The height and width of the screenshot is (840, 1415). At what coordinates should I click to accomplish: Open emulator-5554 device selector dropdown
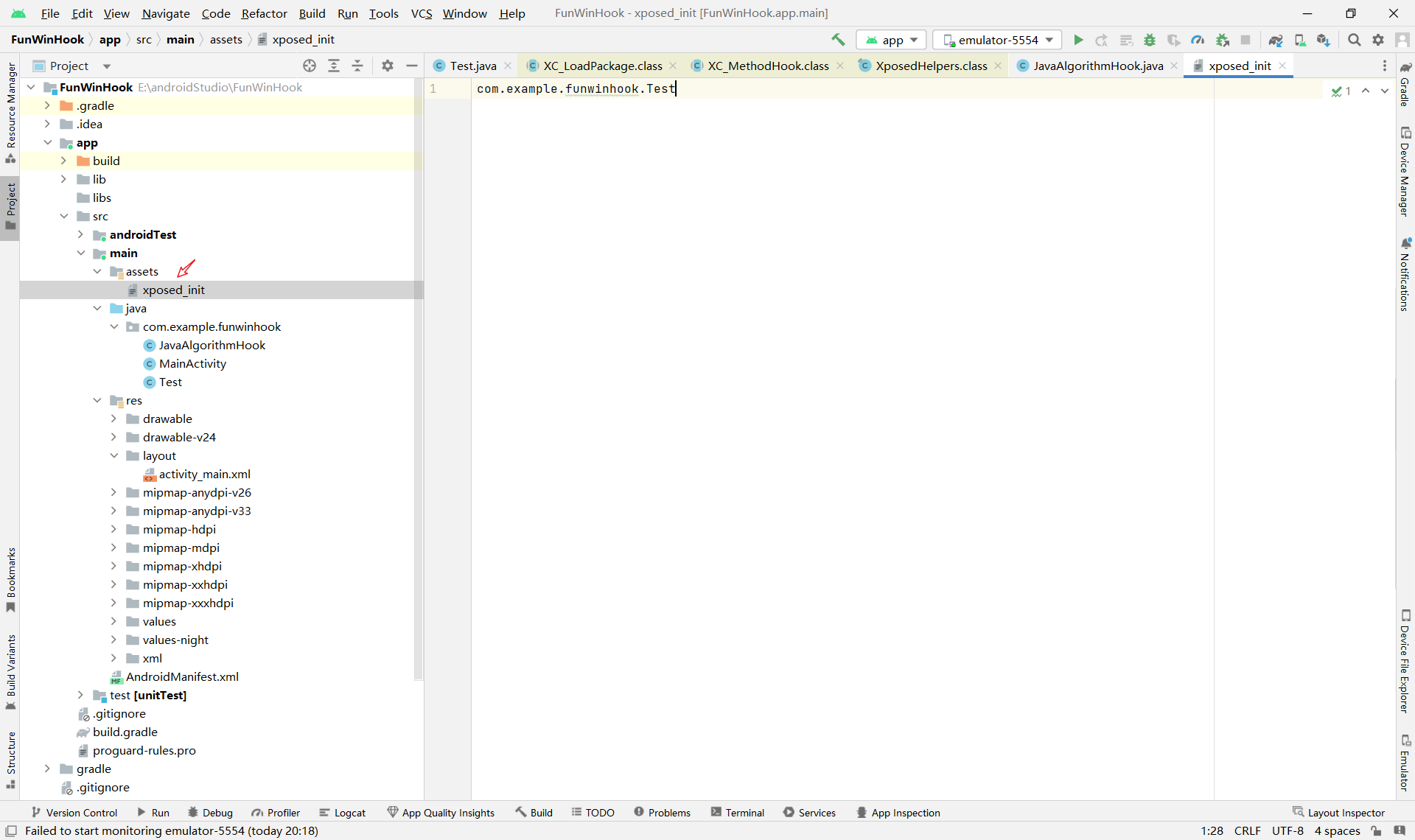pyautogui.click(x=998, y=40)
